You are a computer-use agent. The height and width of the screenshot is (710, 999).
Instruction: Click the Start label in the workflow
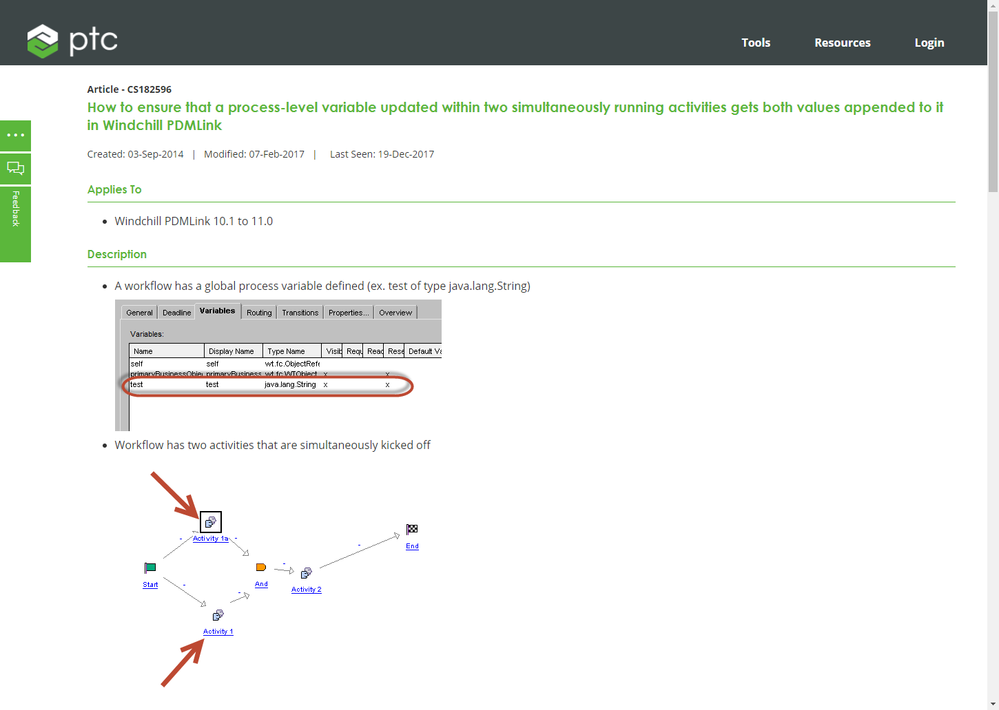[150, 584]
